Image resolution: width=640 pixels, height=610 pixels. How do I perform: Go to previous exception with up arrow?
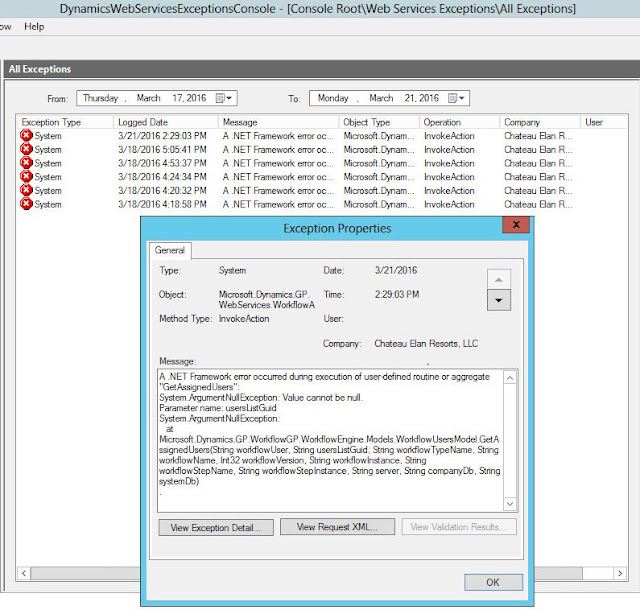click(x=498, y=280)
